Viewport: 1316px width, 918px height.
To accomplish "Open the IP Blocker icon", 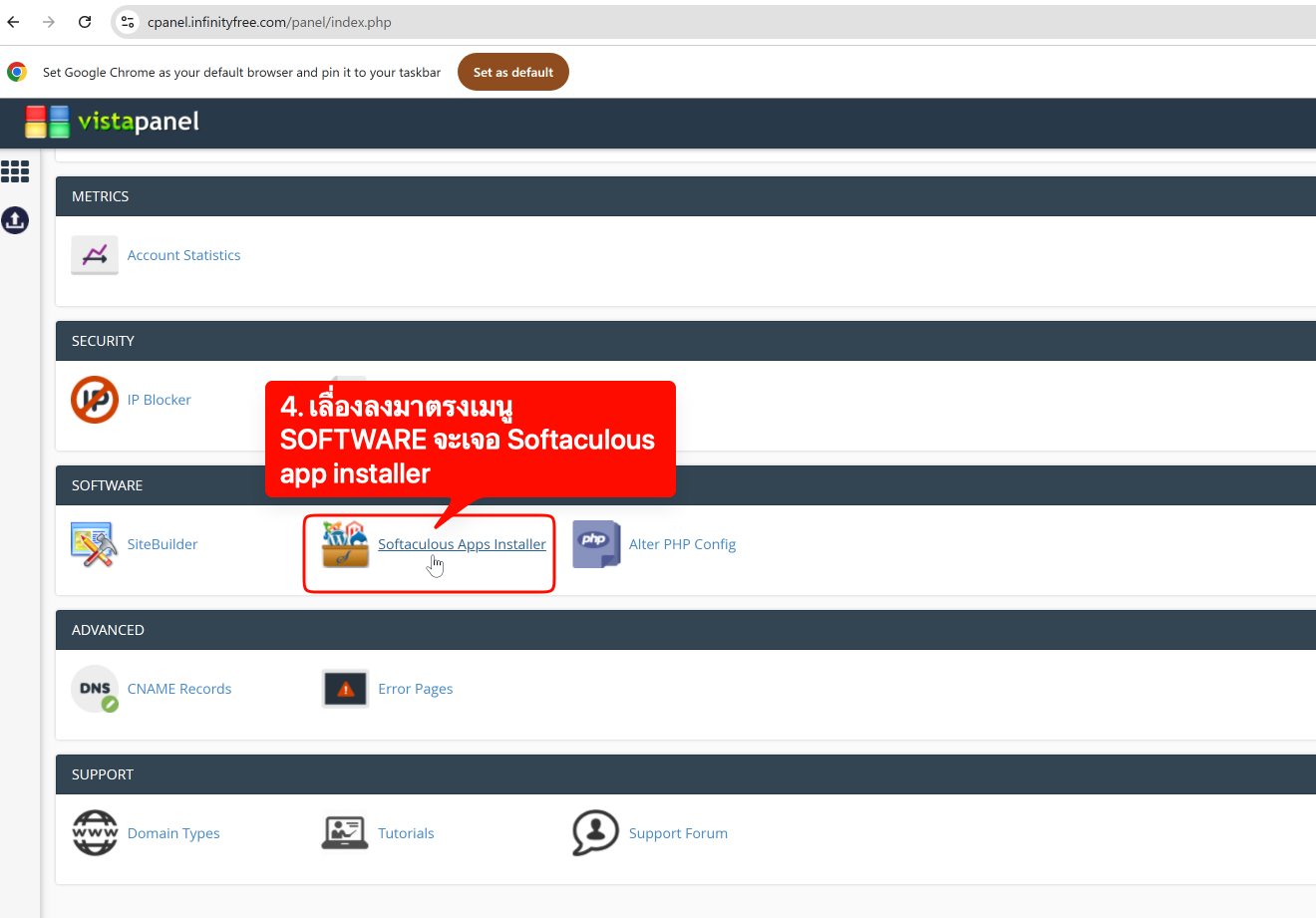I will [x=95, y=400].
